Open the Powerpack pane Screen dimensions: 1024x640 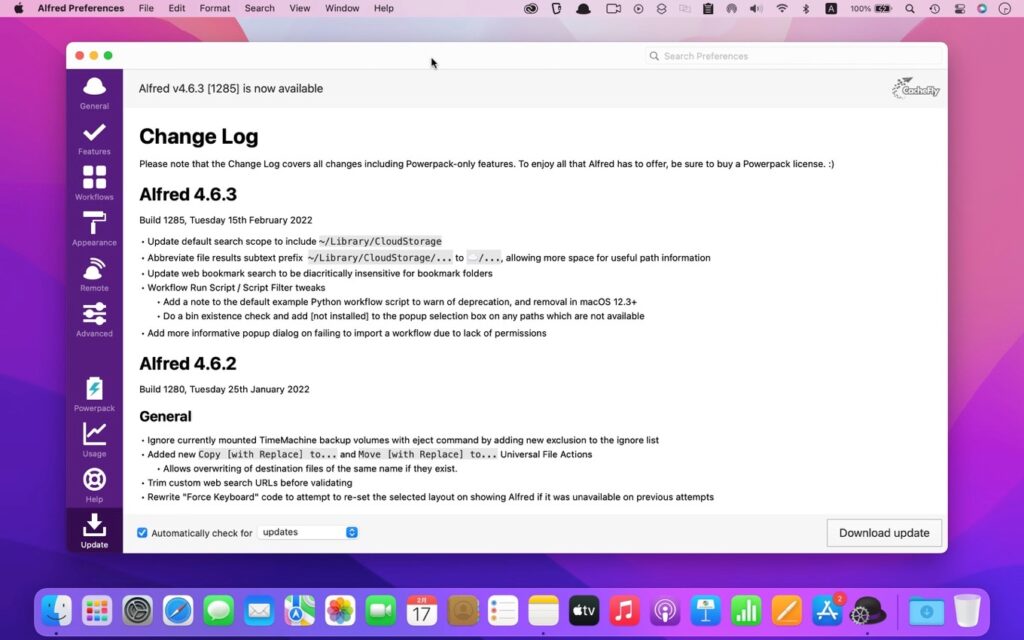point(94,394)
